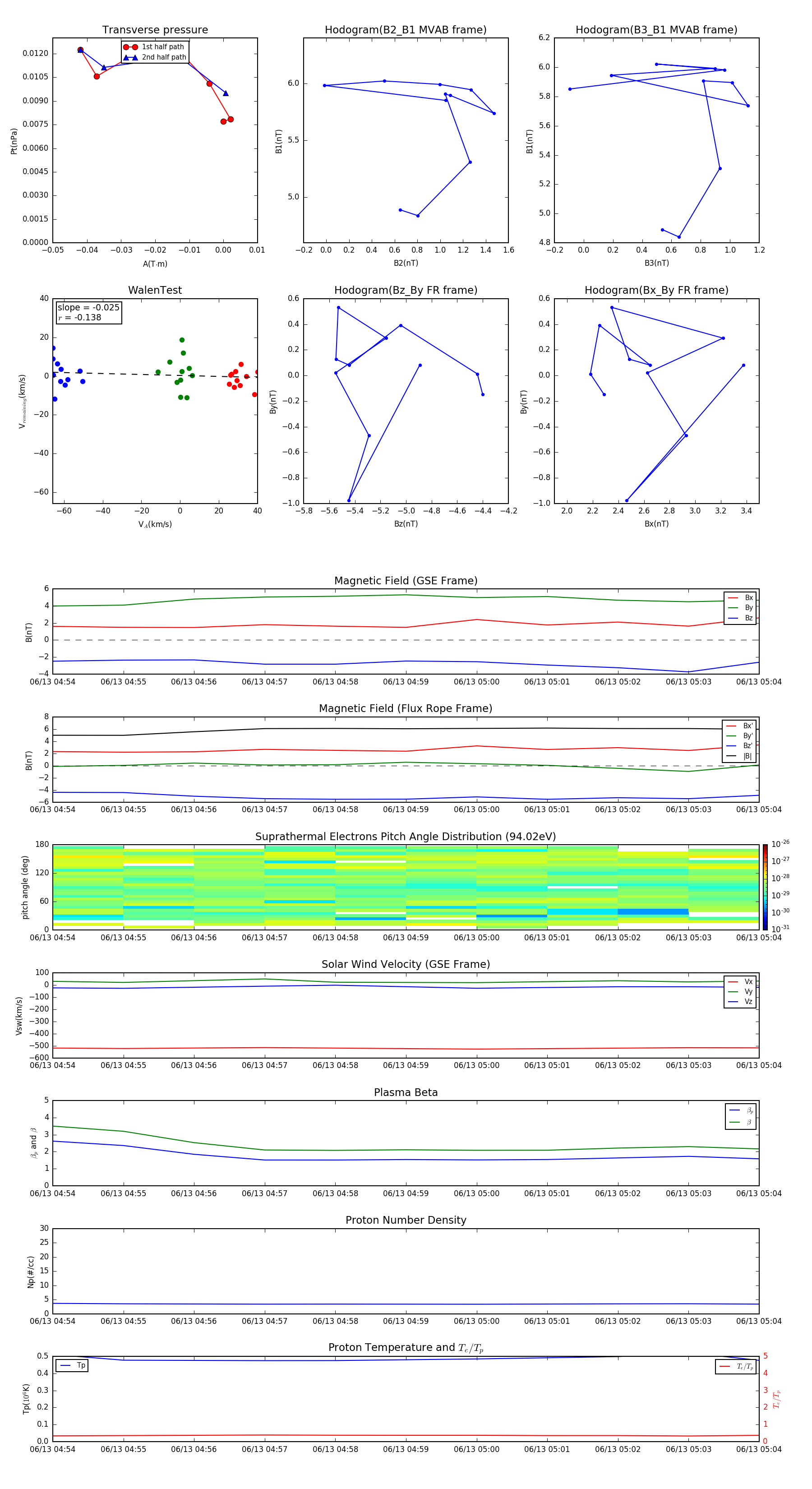Image resolution: width=812 pixels, height=1489 pixels.
Task: Click the 'Transverse pressure' plot title
Action: pos(155,30)
